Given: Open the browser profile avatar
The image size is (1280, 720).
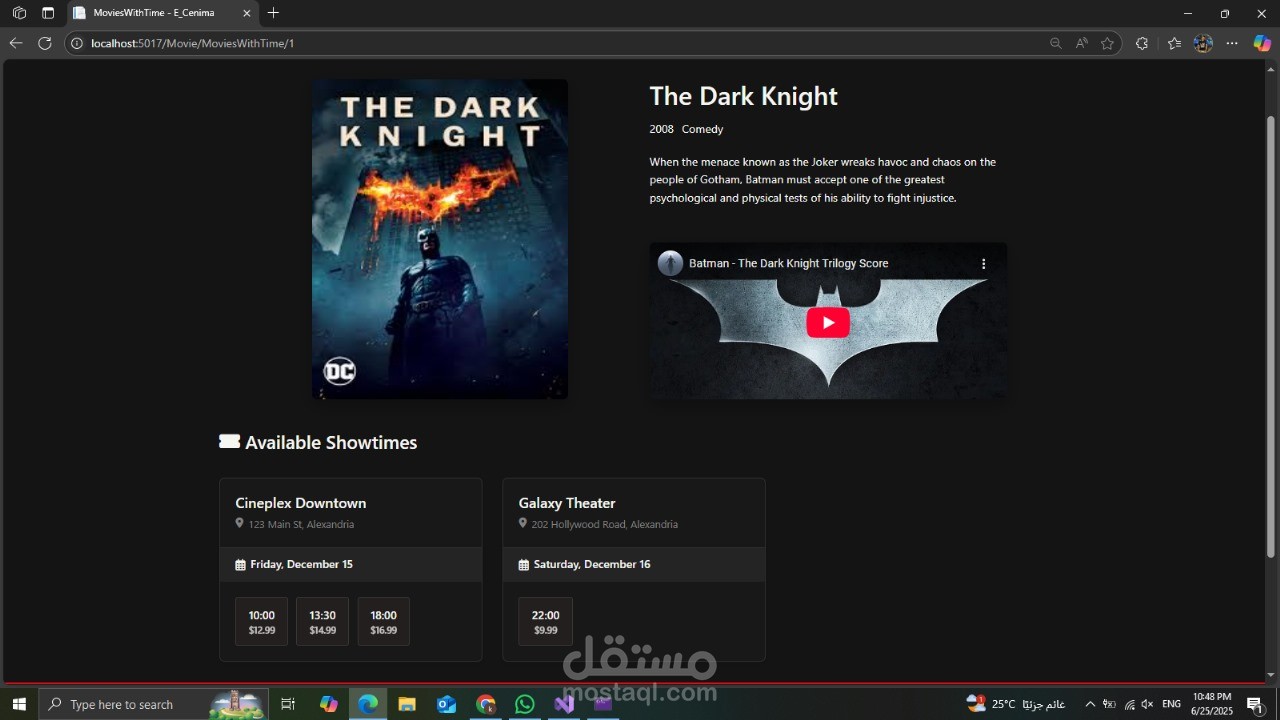Looking at the screenshot, I should click(x=1203, y=43).
